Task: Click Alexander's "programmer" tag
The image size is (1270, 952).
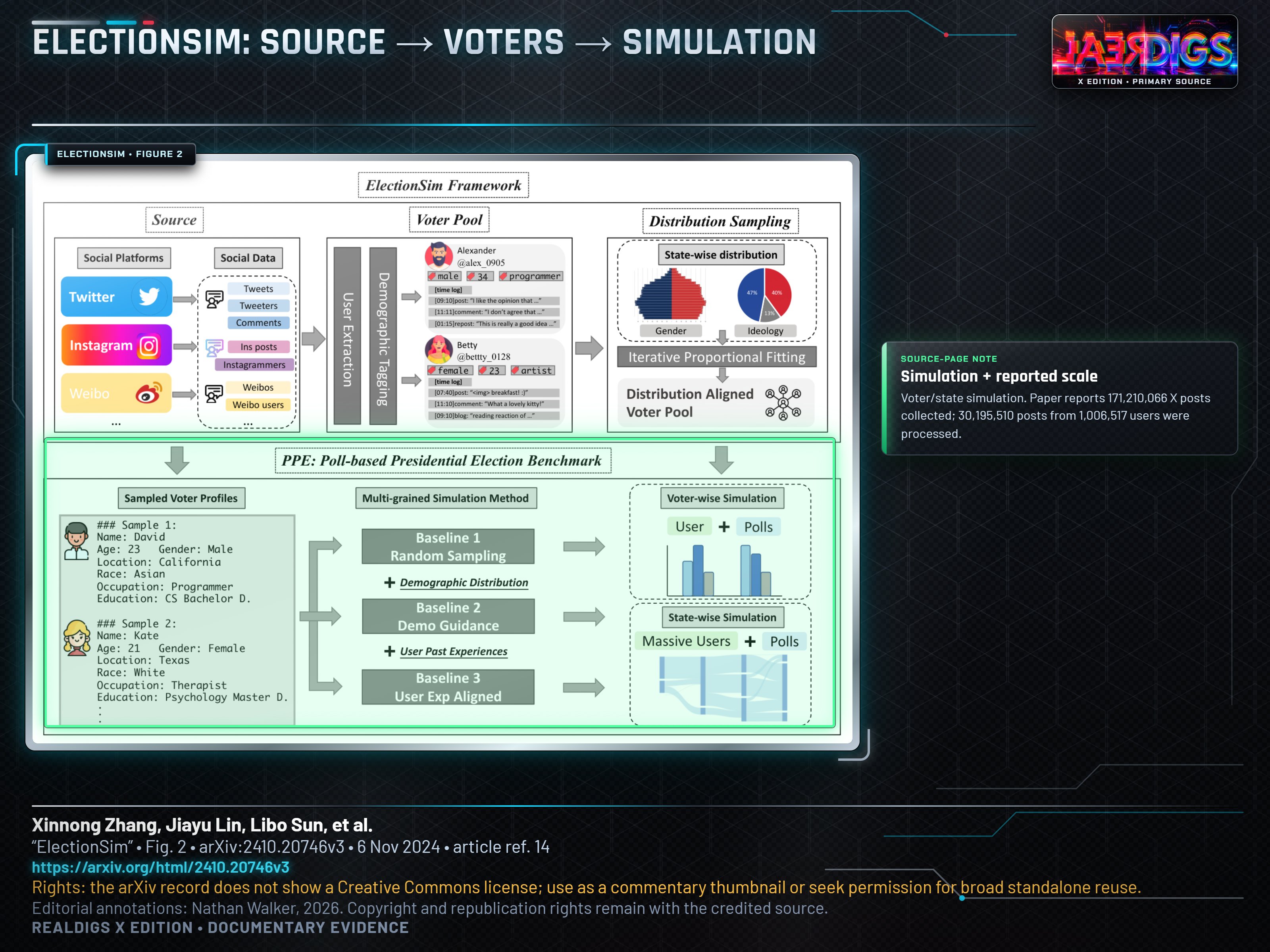Action: 531,276
